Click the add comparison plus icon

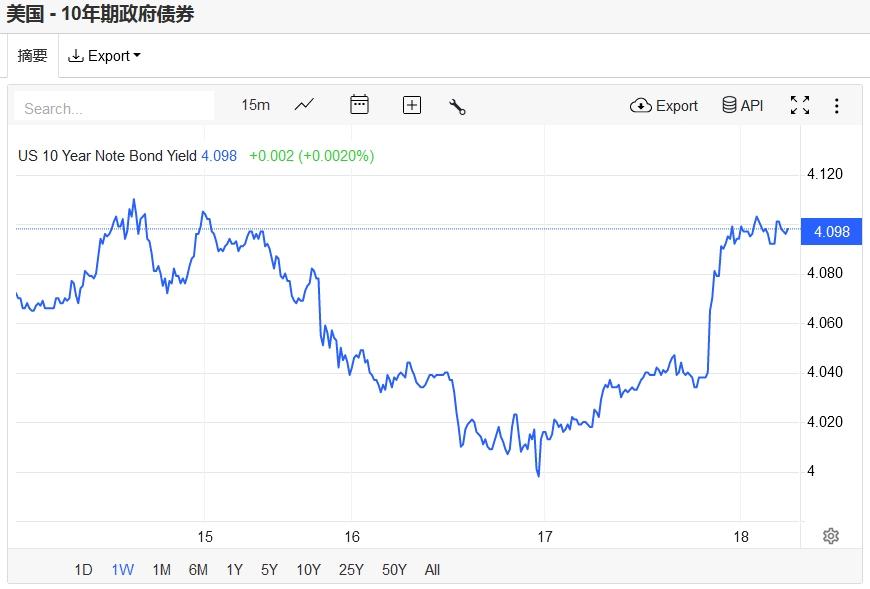tap(412, 105)
